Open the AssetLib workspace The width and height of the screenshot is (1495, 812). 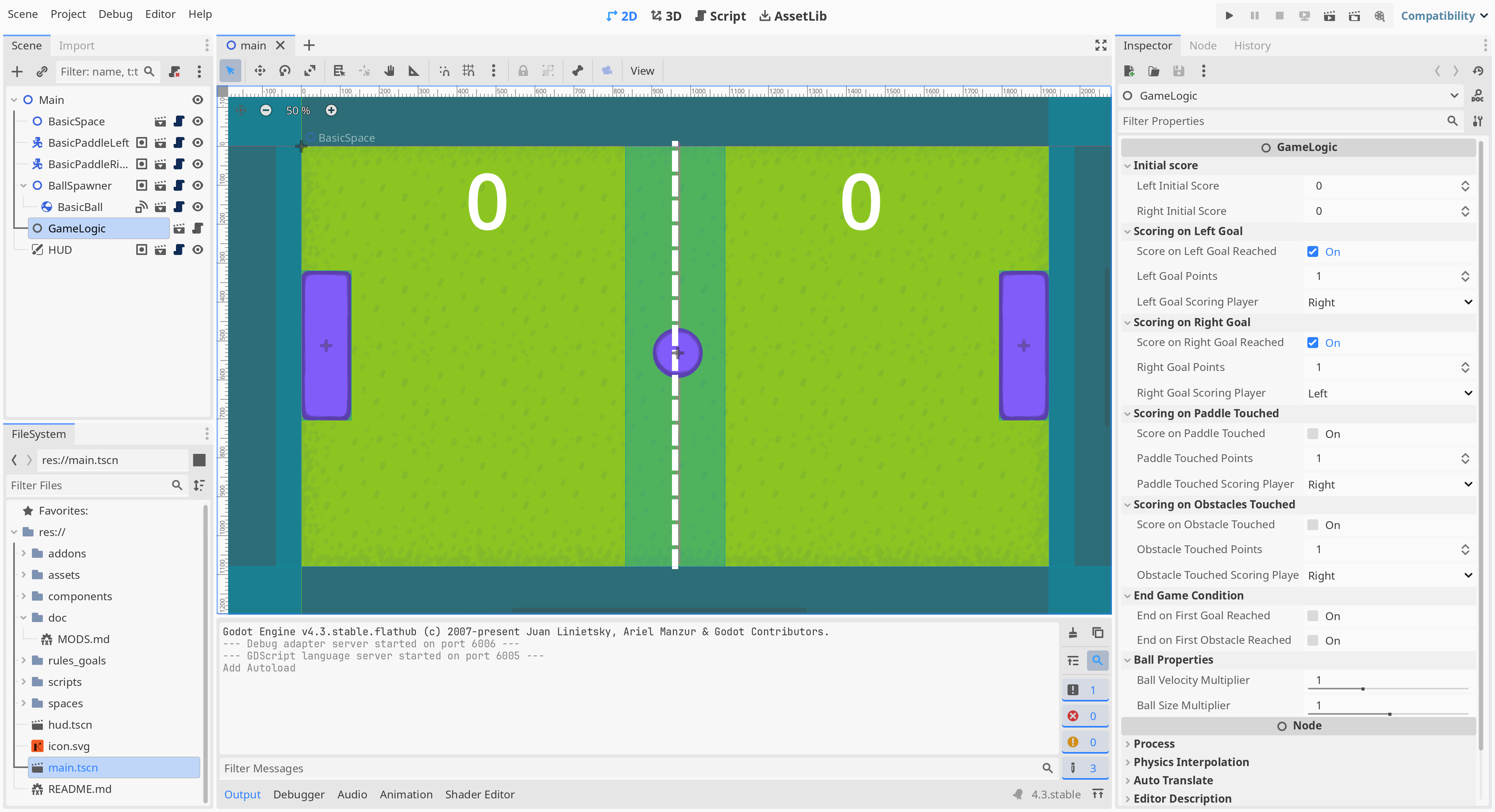(x=793, y=16)
